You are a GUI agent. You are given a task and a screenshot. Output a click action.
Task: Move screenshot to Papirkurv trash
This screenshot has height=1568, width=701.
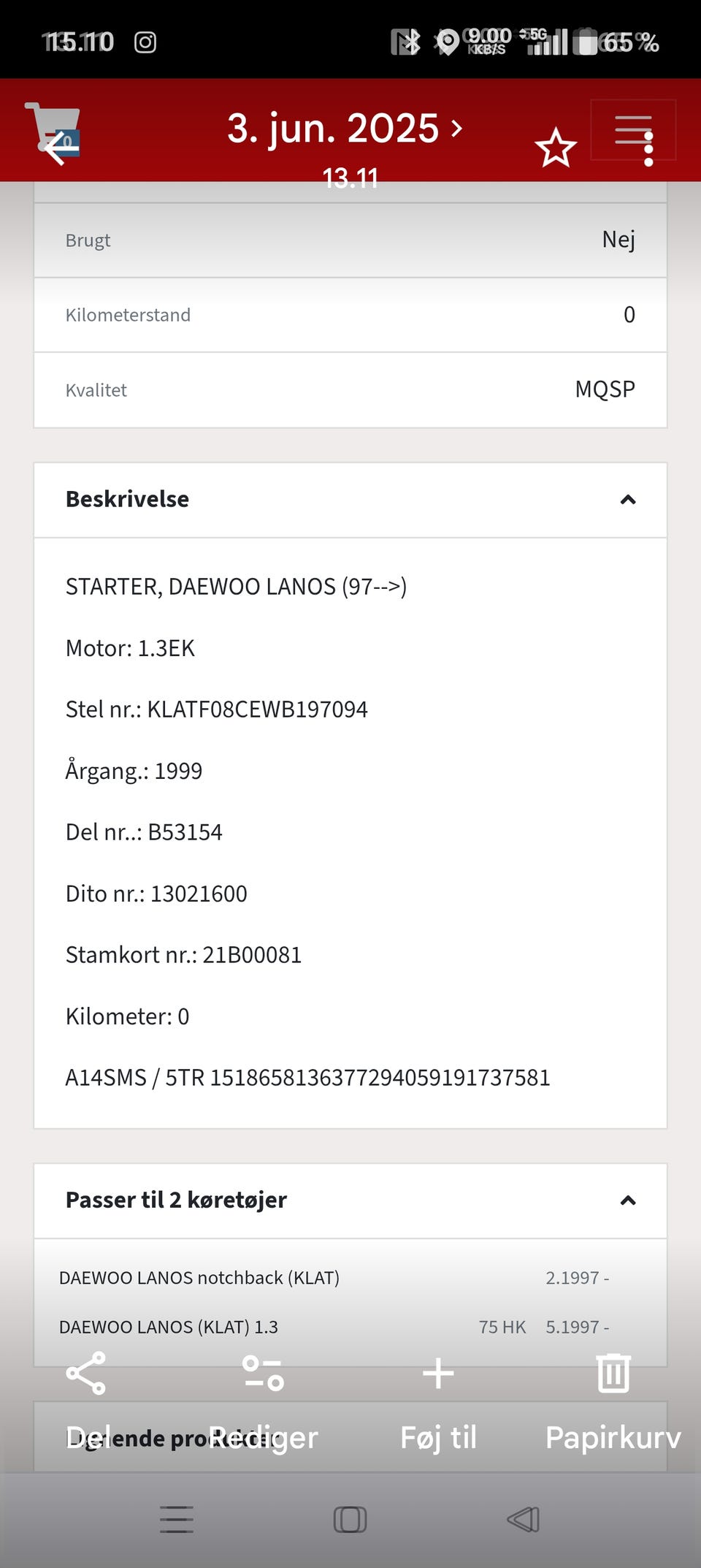[x=613, y=1374]
